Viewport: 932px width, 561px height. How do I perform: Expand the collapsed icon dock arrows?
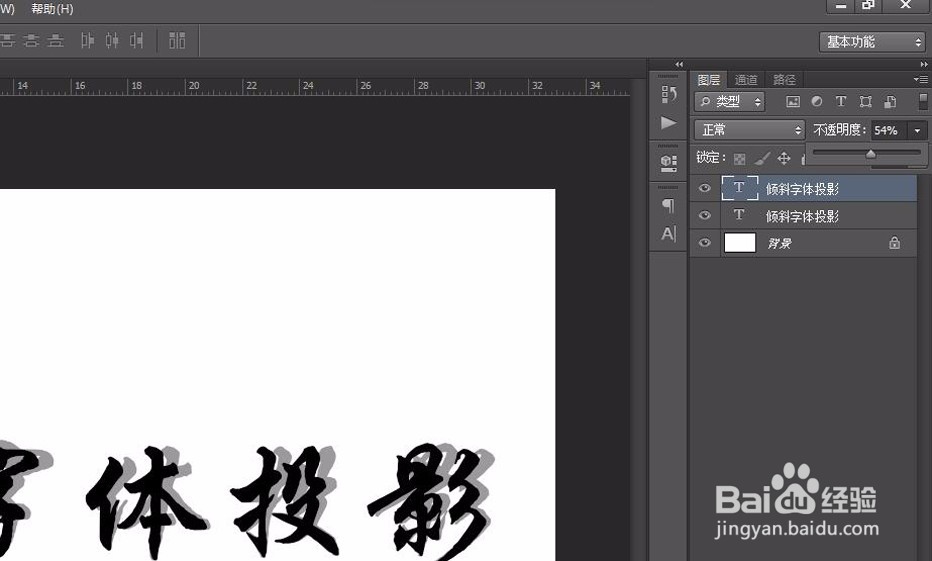coord(679,64)
